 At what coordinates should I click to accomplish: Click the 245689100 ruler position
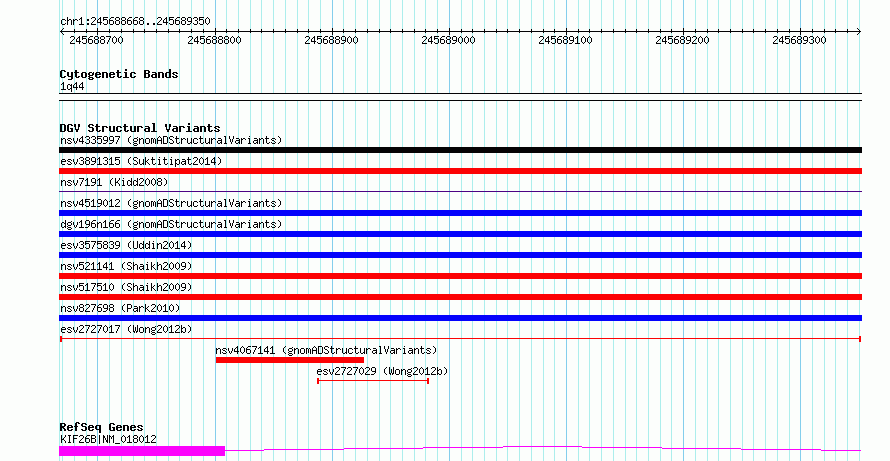click(x=565, y=40)
